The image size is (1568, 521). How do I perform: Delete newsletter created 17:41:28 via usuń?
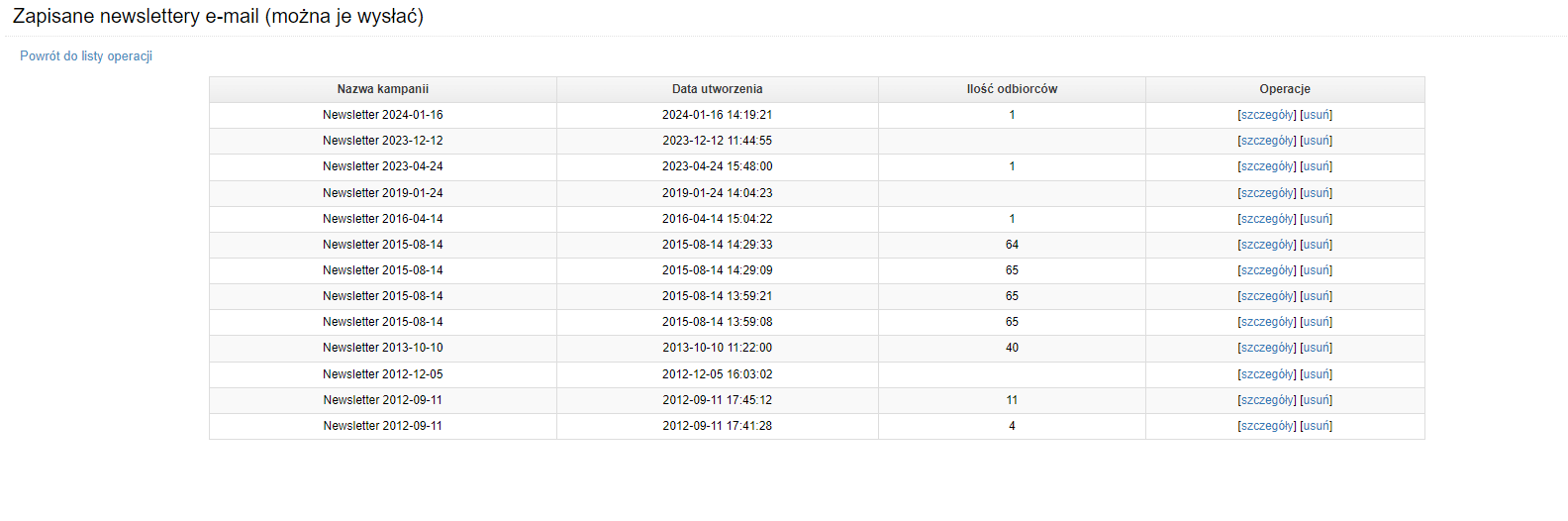pos(1316,426)
